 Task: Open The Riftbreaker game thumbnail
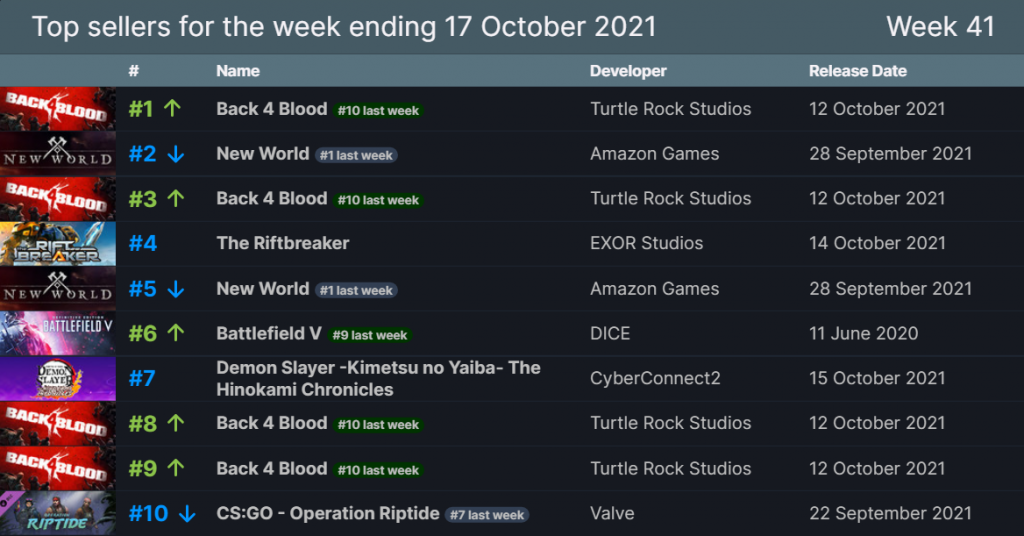point(58,244)
